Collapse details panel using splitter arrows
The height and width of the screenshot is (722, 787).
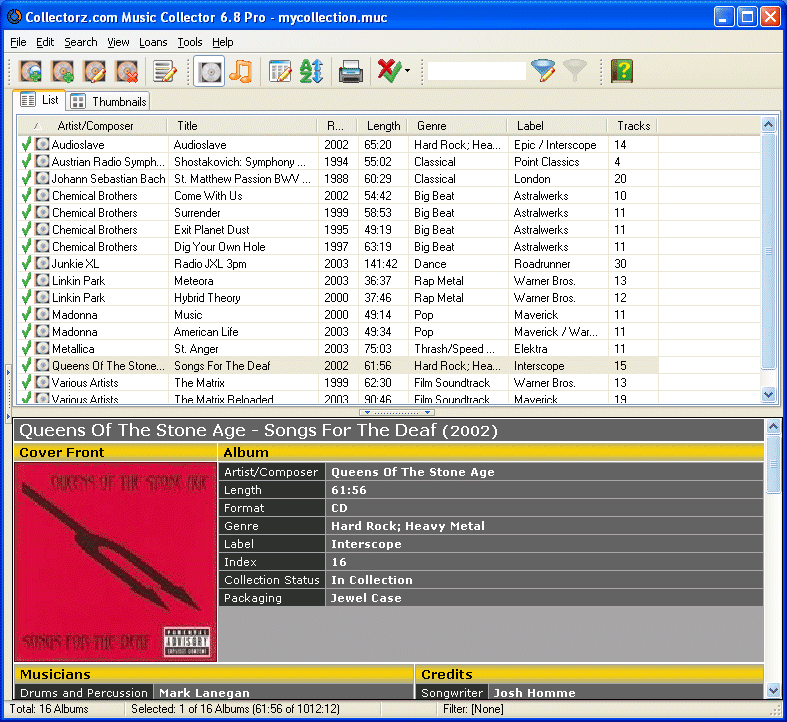click(397, 412)
